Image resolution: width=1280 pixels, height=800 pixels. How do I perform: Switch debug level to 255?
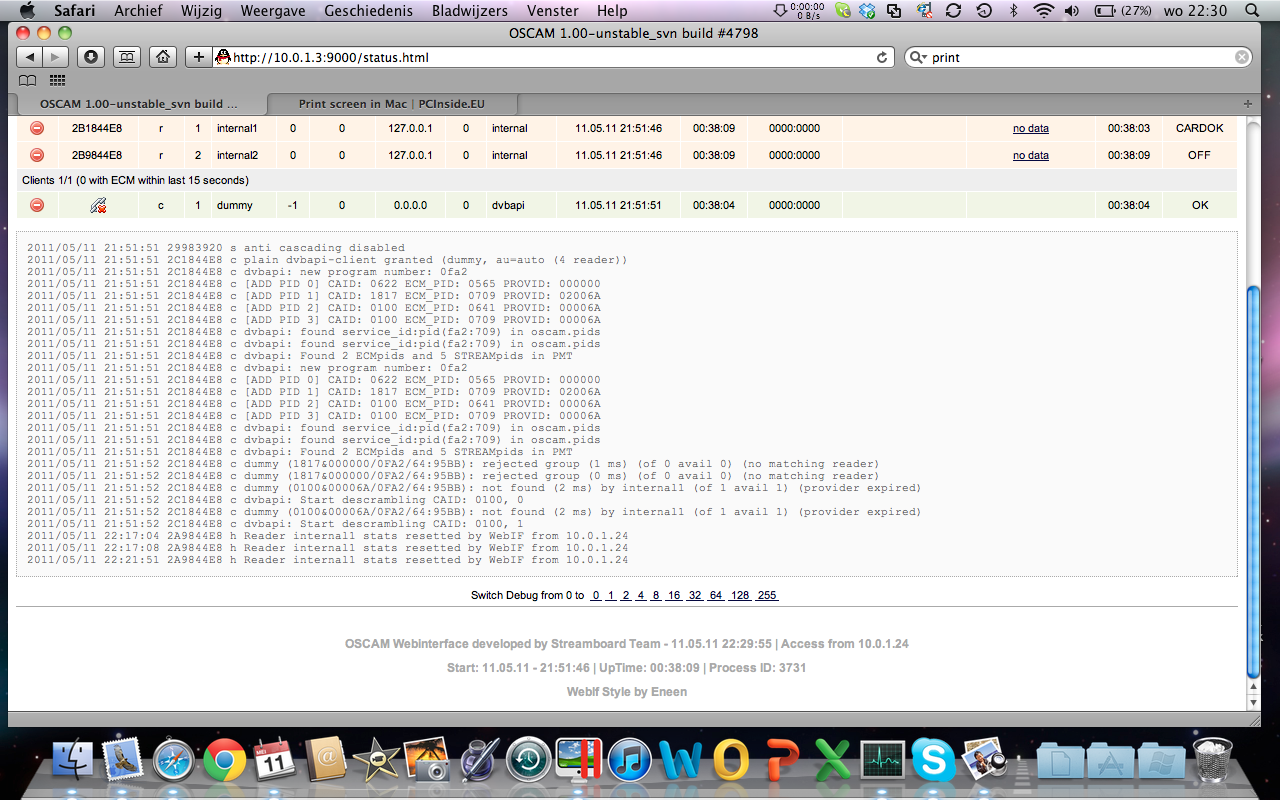(767, 595)
